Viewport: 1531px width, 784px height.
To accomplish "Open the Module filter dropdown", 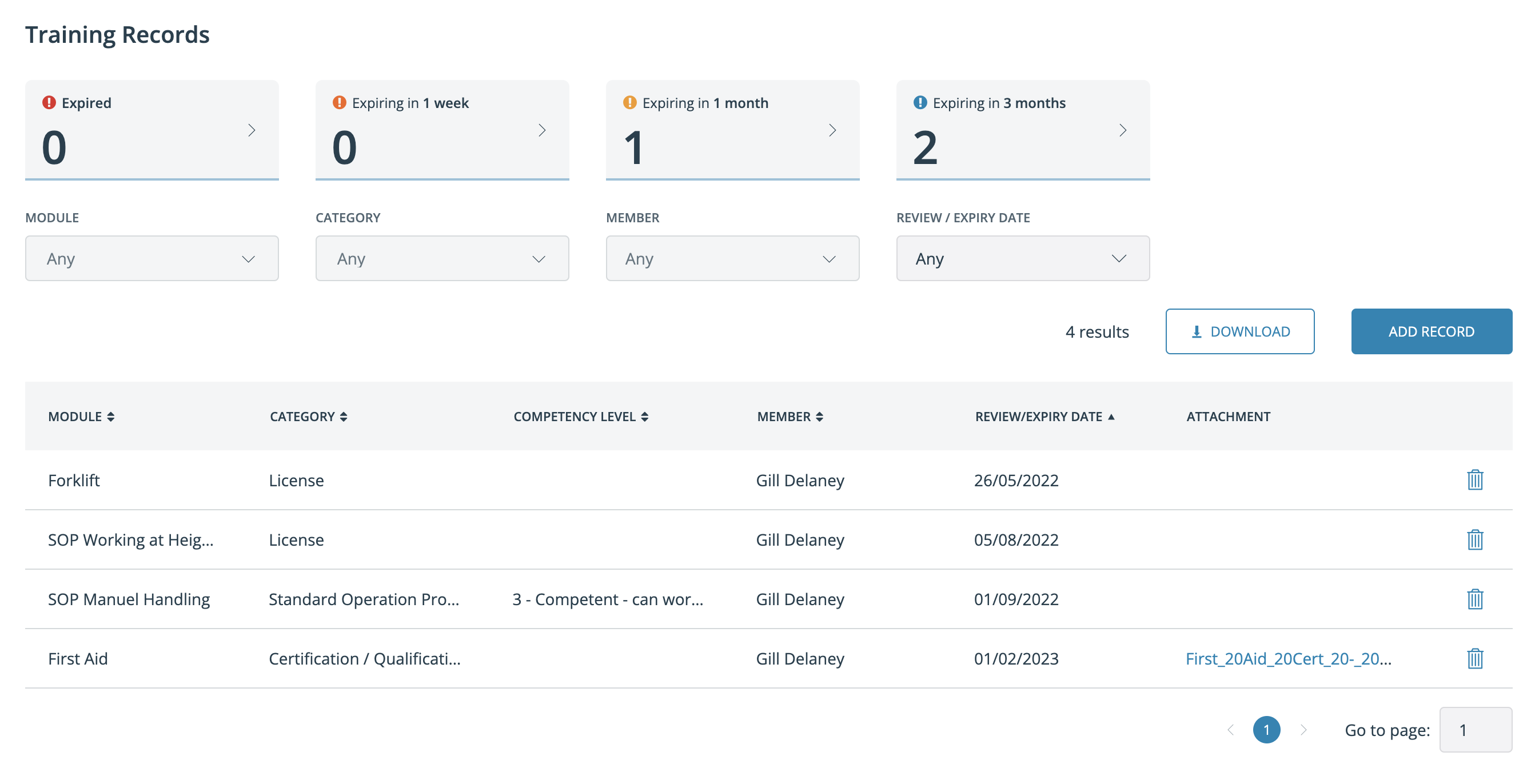I will pos(151,258).
